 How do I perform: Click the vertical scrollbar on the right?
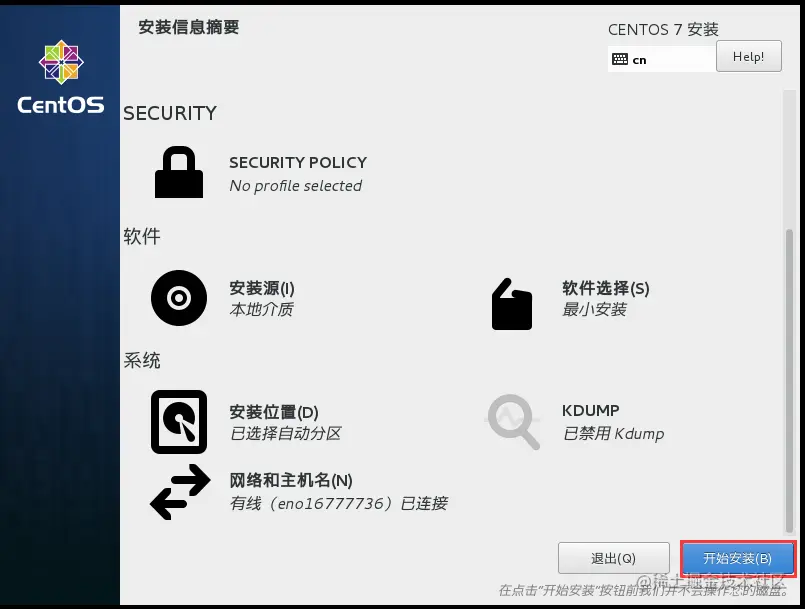[x=789, y=381]
